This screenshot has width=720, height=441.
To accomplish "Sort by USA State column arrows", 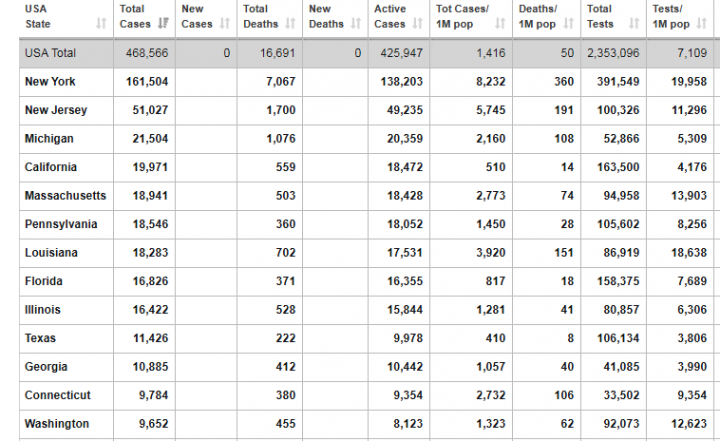I will [101, 23].
